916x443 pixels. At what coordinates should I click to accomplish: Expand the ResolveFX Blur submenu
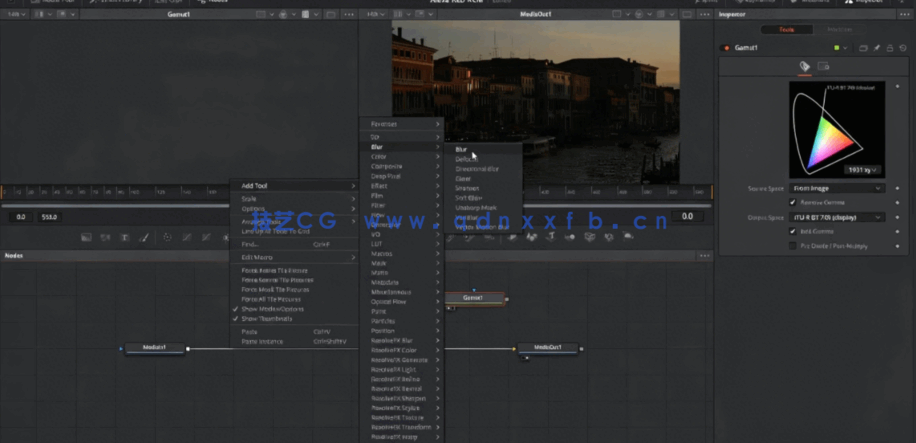click(402, 341)
